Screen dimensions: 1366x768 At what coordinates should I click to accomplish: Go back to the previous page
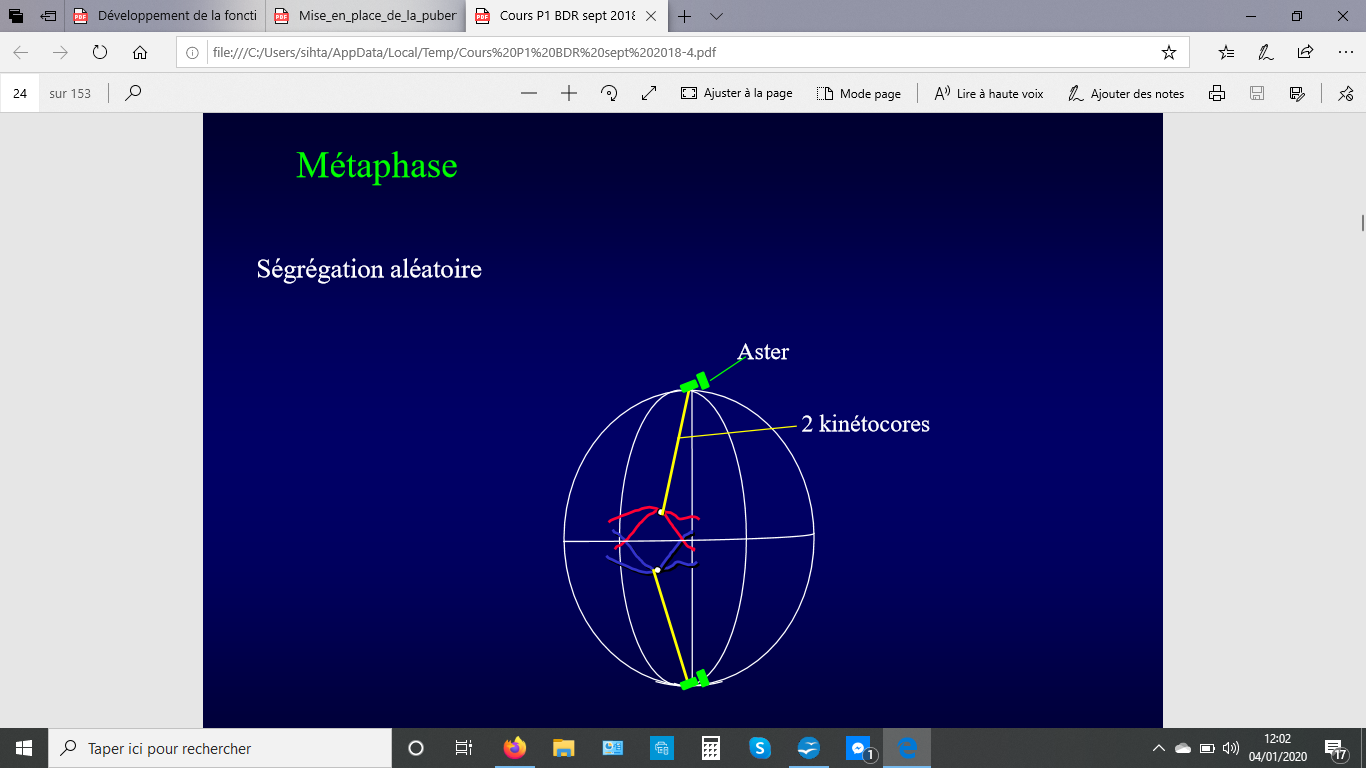pyautogui.click(x=21, y=52)
